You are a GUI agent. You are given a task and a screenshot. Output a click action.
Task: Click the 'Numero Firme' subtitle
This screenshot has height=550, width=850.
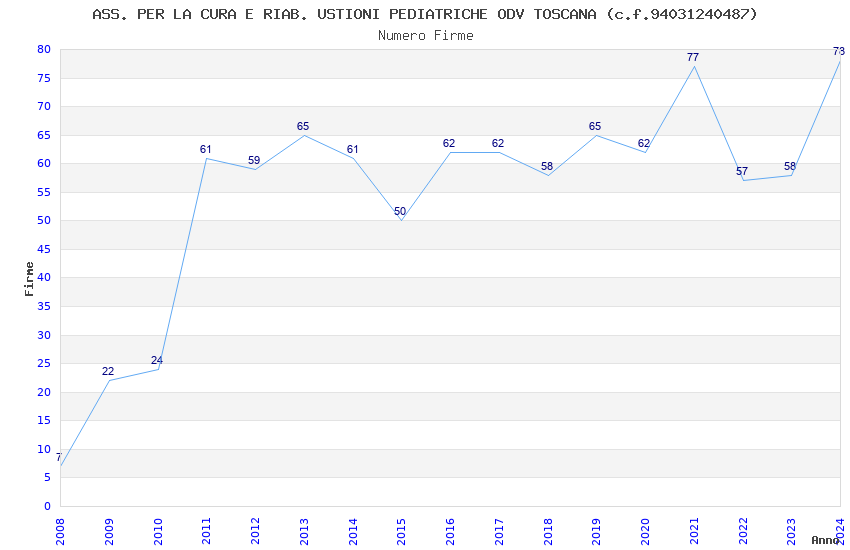[x=426, y=36]
